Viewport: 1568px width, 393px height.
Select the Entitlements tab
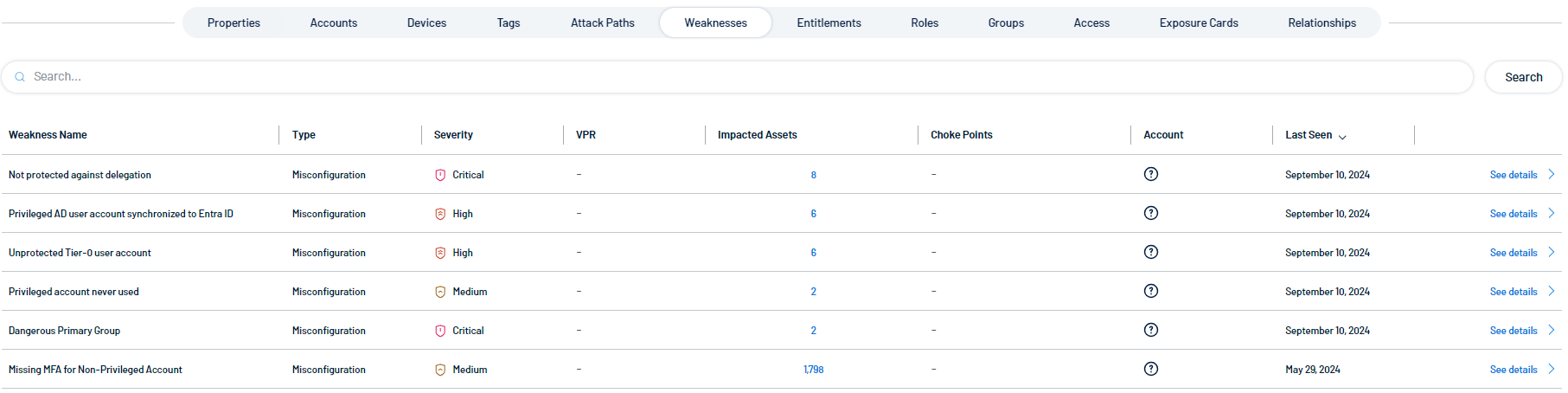click(829, 23)
